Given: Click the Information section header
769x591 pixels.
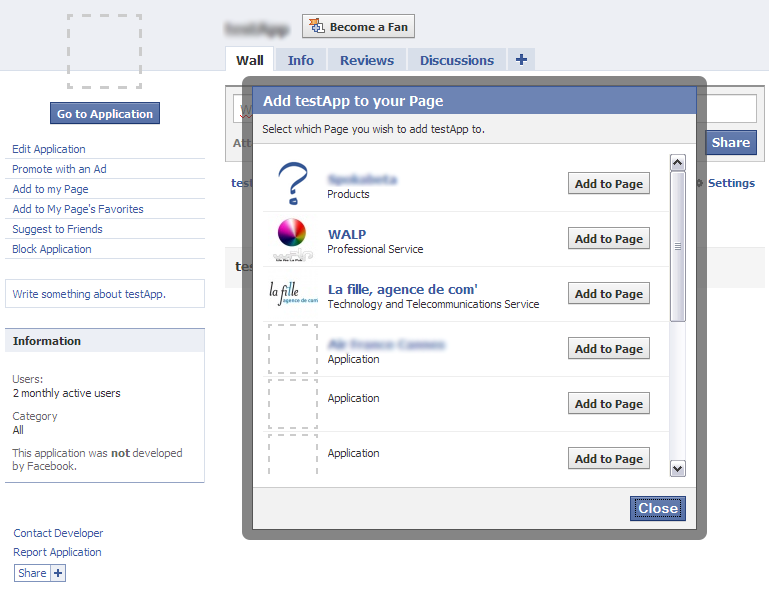Looking at the screenshot, I should tap(105, 341).
